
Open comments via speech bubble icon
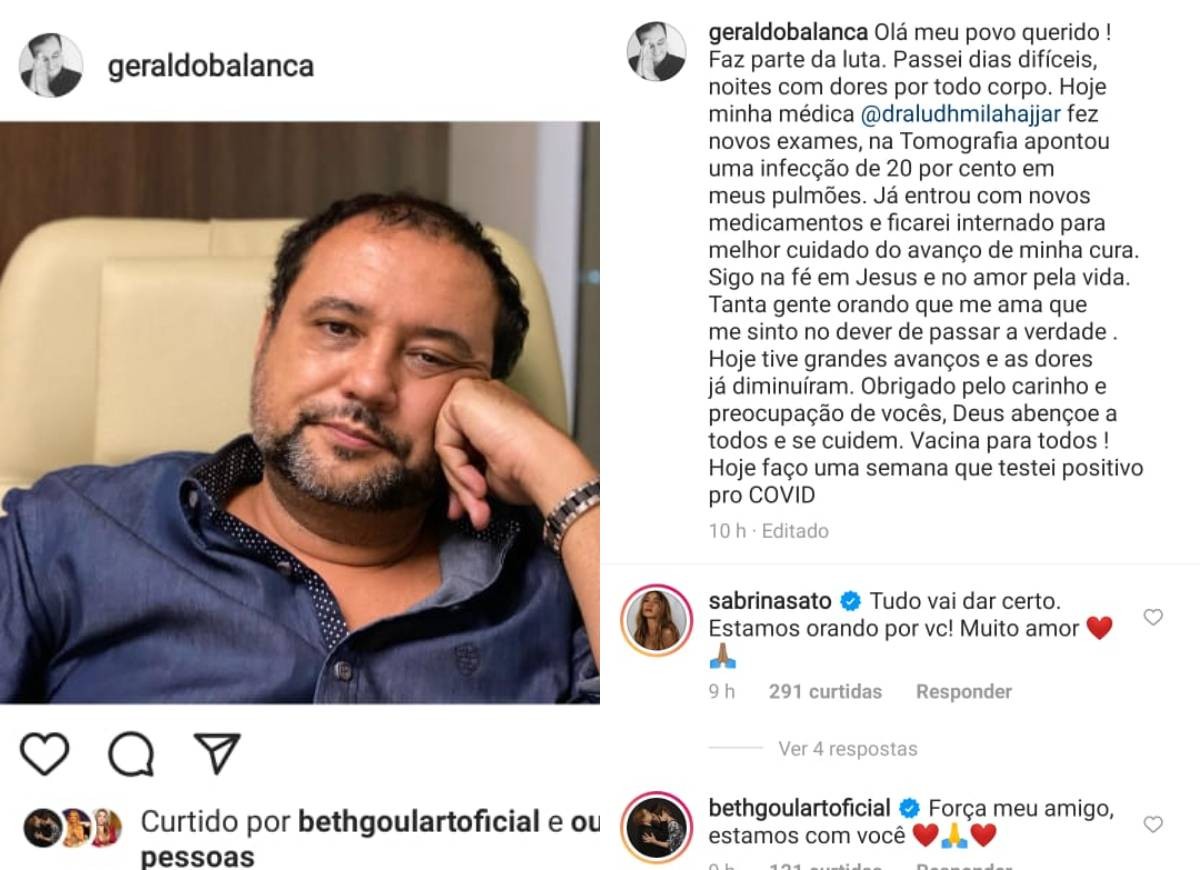coord(131,755)
